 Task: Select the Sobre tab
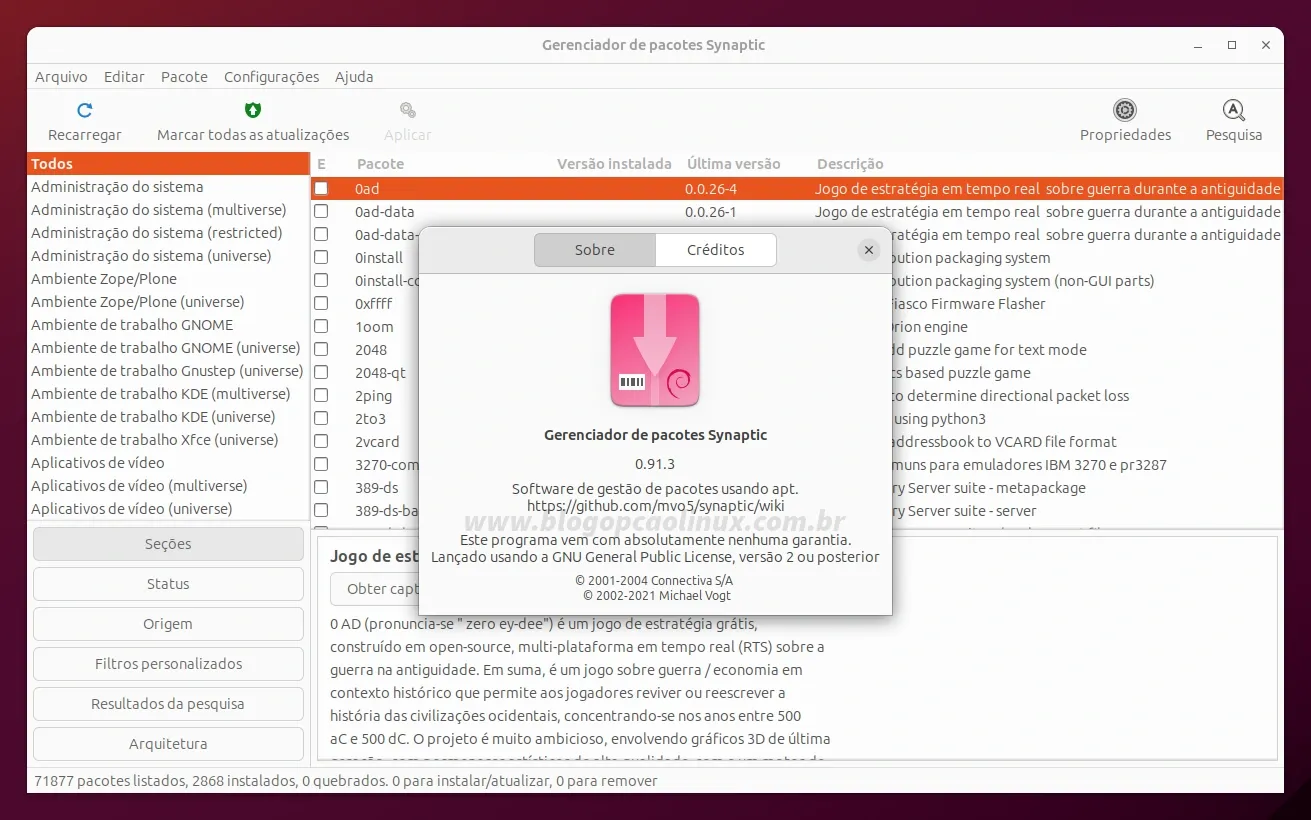(595, 250)
